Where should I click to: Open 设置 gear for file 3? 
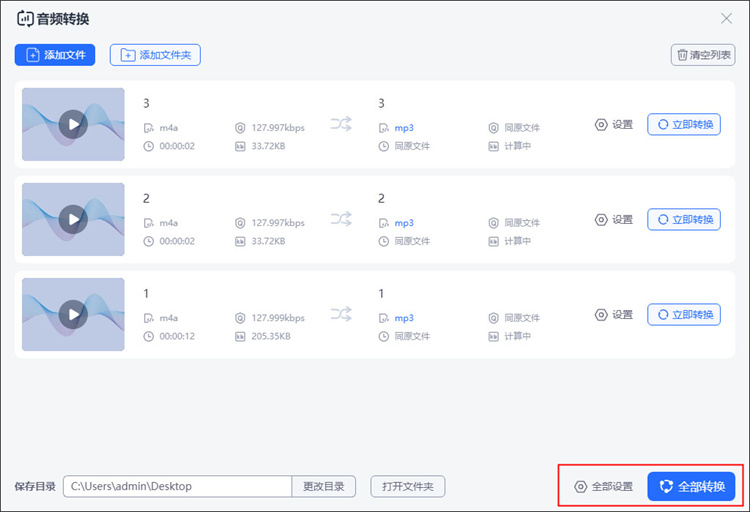point(614,124)
